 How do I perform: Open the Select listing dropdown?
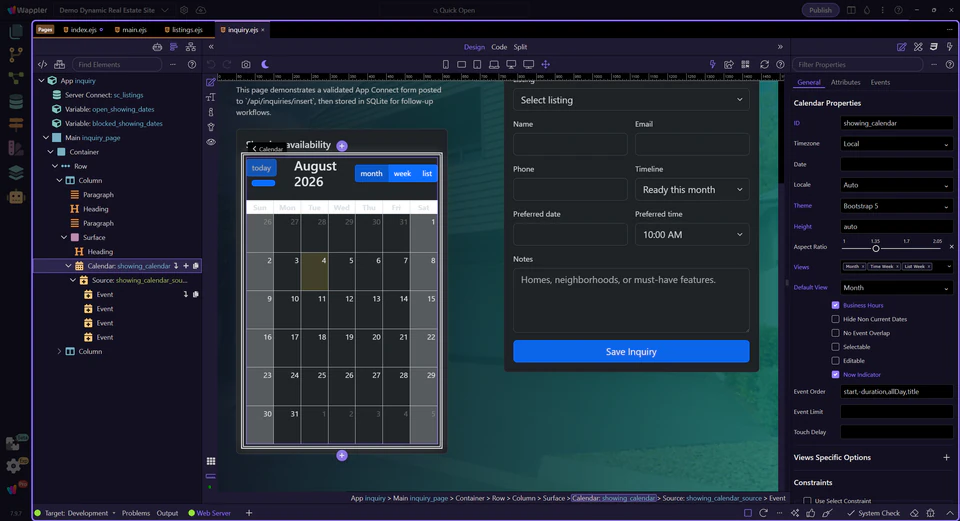[631, 100]
